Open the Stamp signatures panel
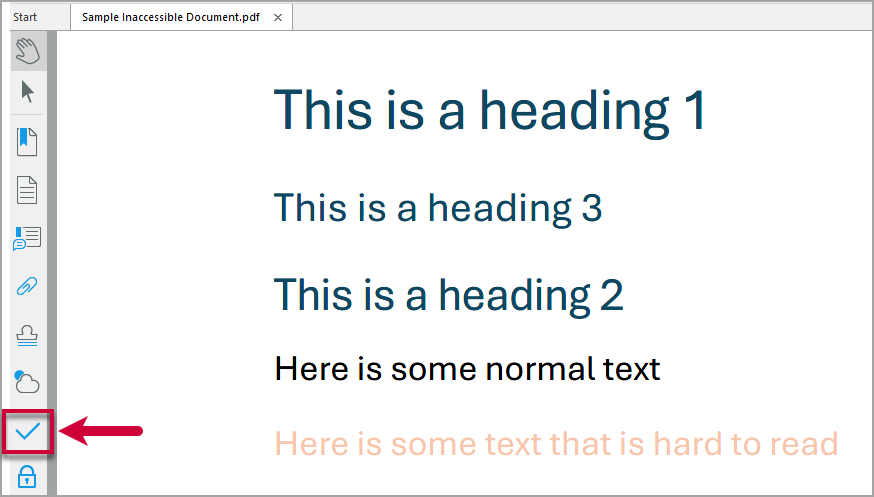The height and width of the screenshot is (497, 874). tap(27, 335)
